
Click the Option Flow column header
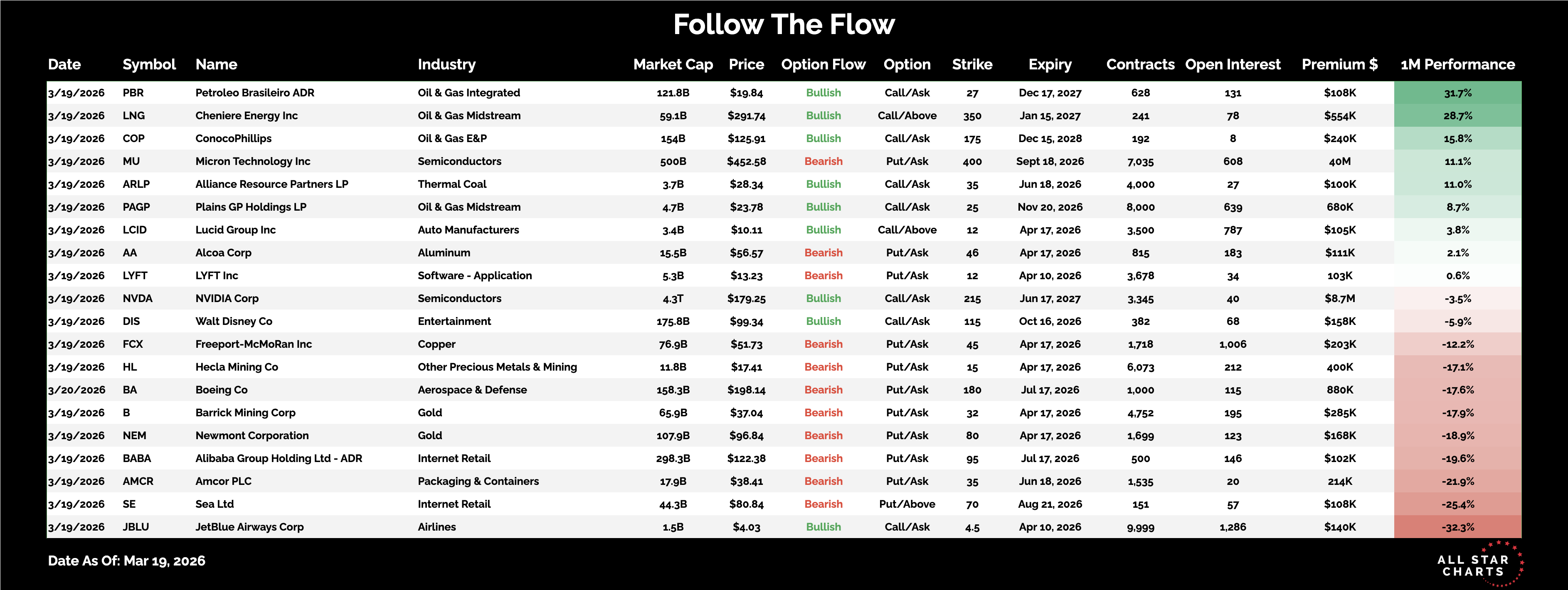823,64
